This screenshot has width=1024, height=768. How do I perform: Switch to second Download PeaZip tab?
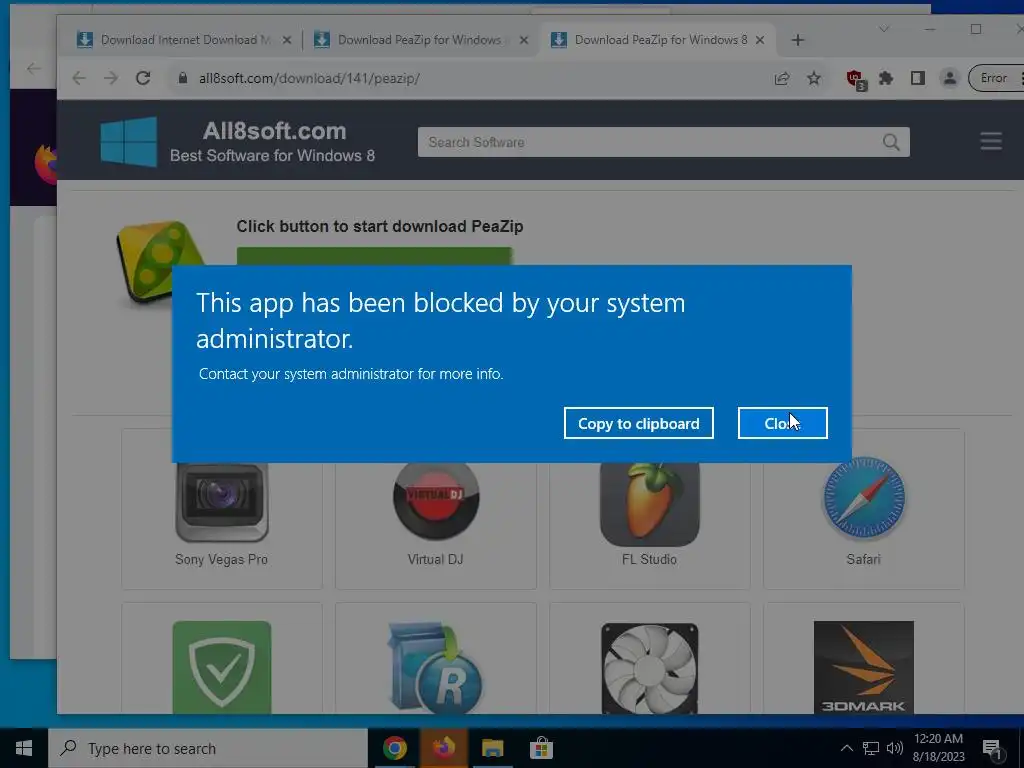[421, 40]
